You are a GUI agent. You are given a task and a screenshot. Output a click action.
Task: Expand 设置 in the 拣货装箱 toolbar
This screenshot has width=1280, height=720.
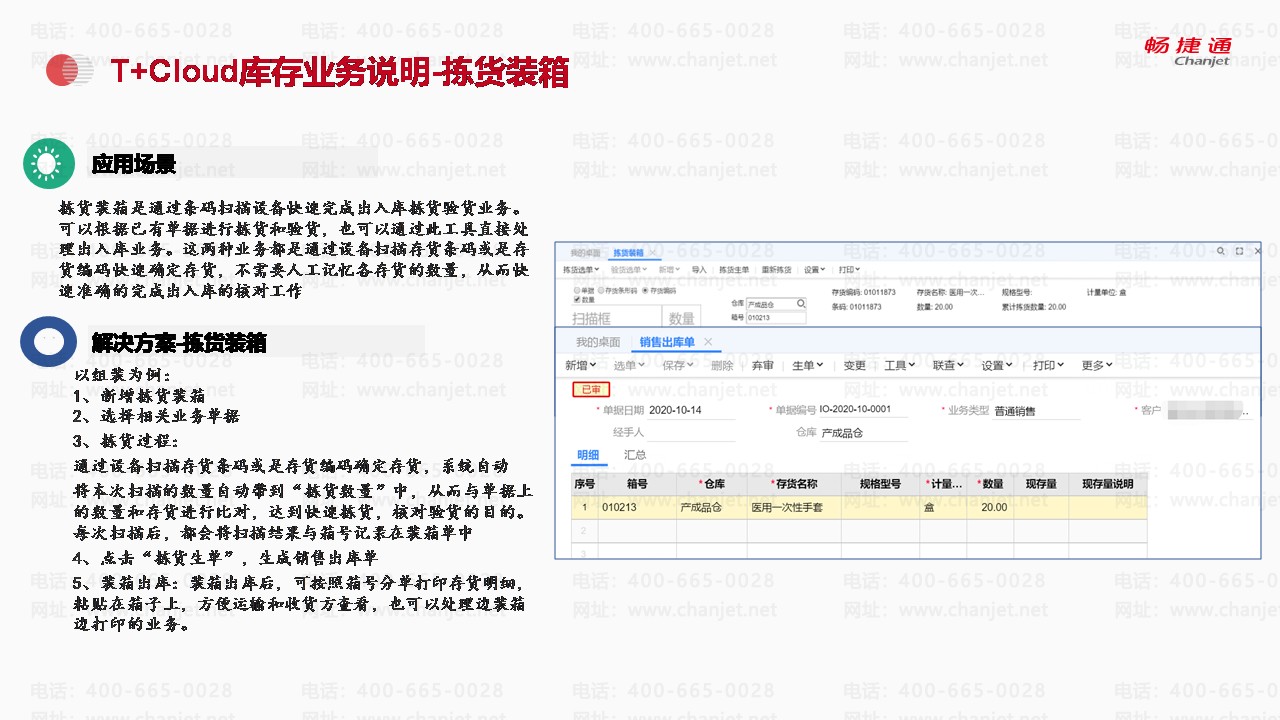(815, 270)
